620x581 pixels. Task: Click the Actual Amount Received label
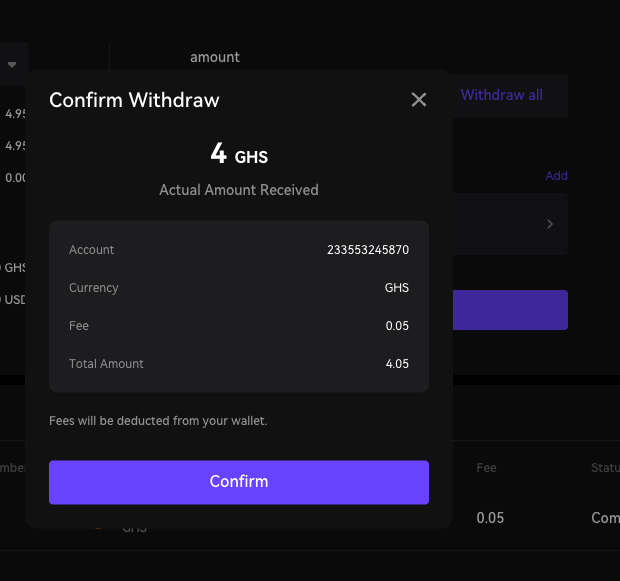point(239,190)
